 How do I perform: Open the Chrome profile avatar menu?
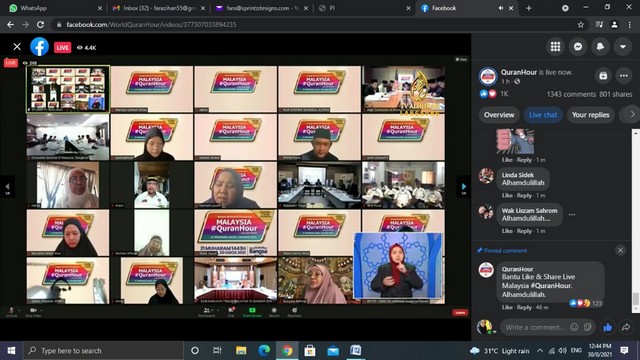coord(614,25)
